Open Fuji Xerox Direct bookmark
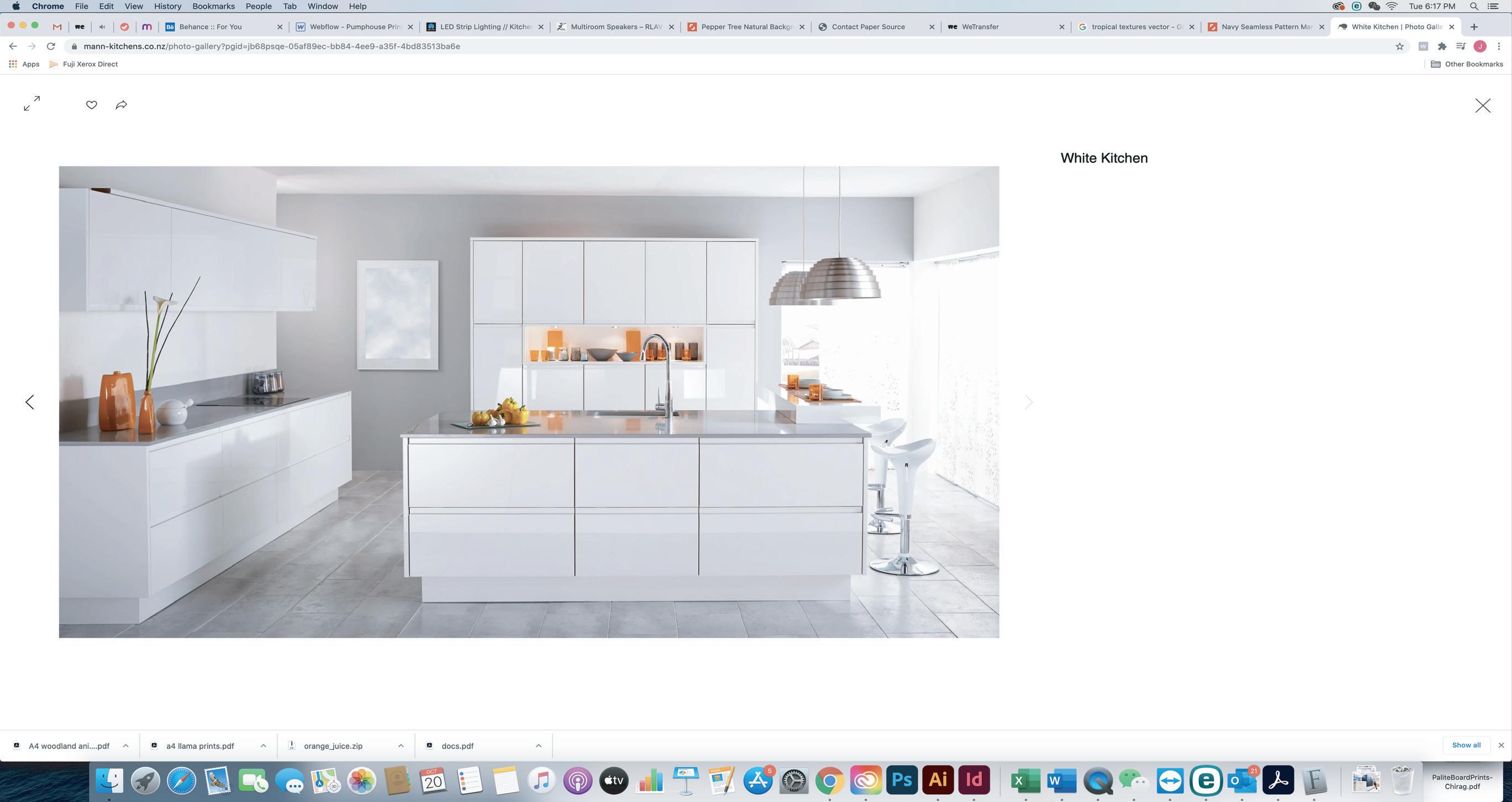Viewport: 1512px width, 802px height. [89, 64]
